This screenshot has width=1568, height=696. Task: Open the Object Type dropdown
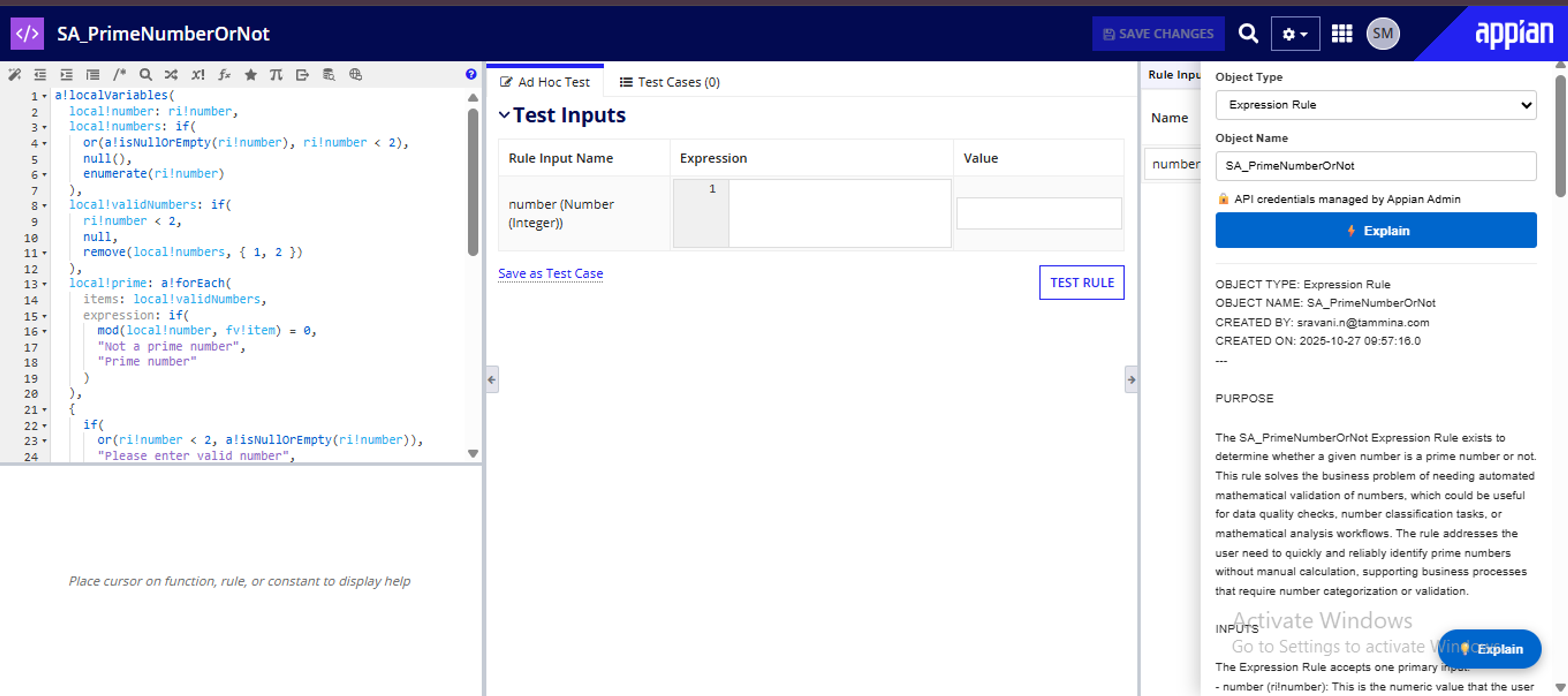(x=1376, y=105)
